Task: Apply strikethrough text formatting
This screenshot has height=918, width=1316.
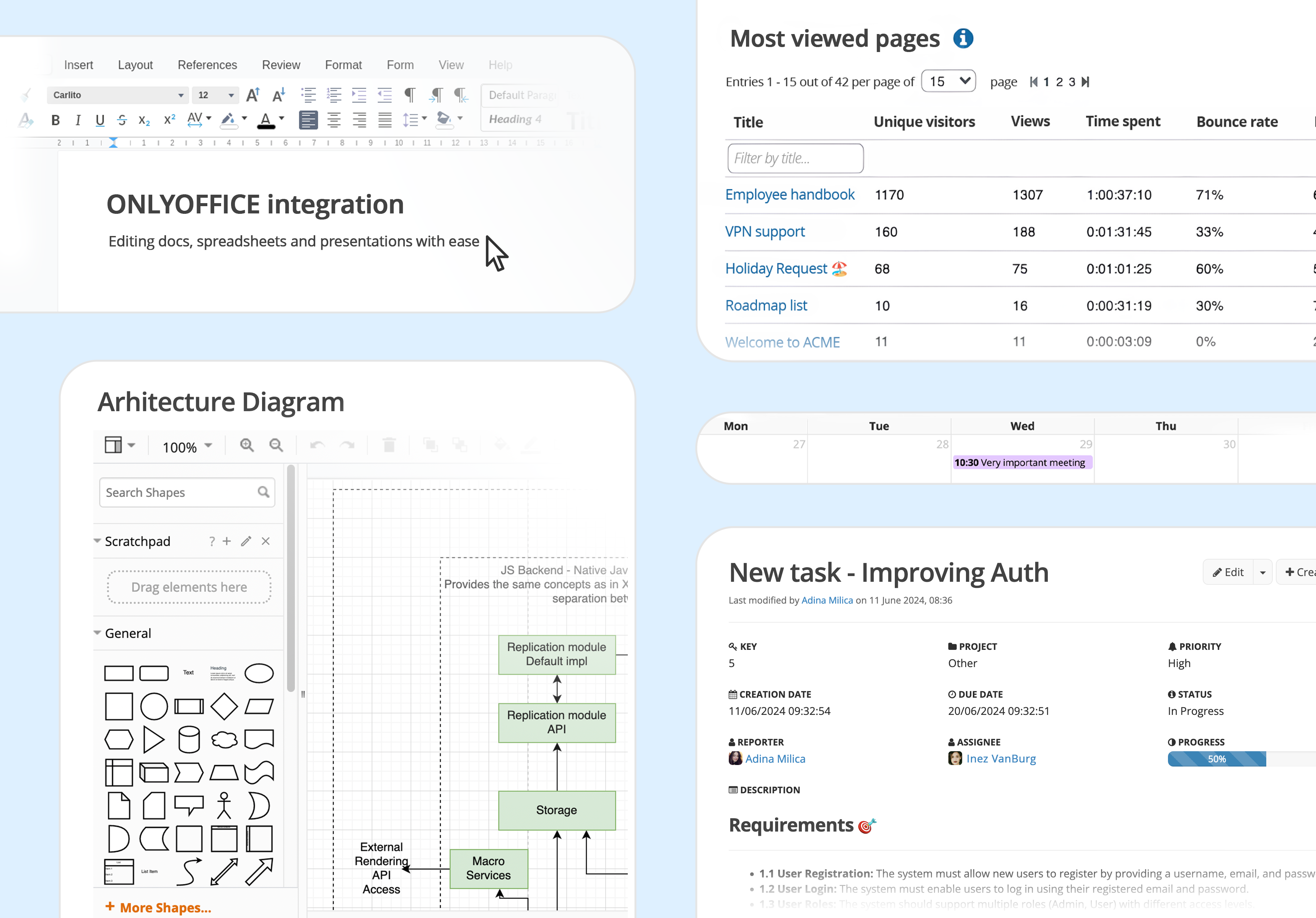Action: [x=122, y=120]
